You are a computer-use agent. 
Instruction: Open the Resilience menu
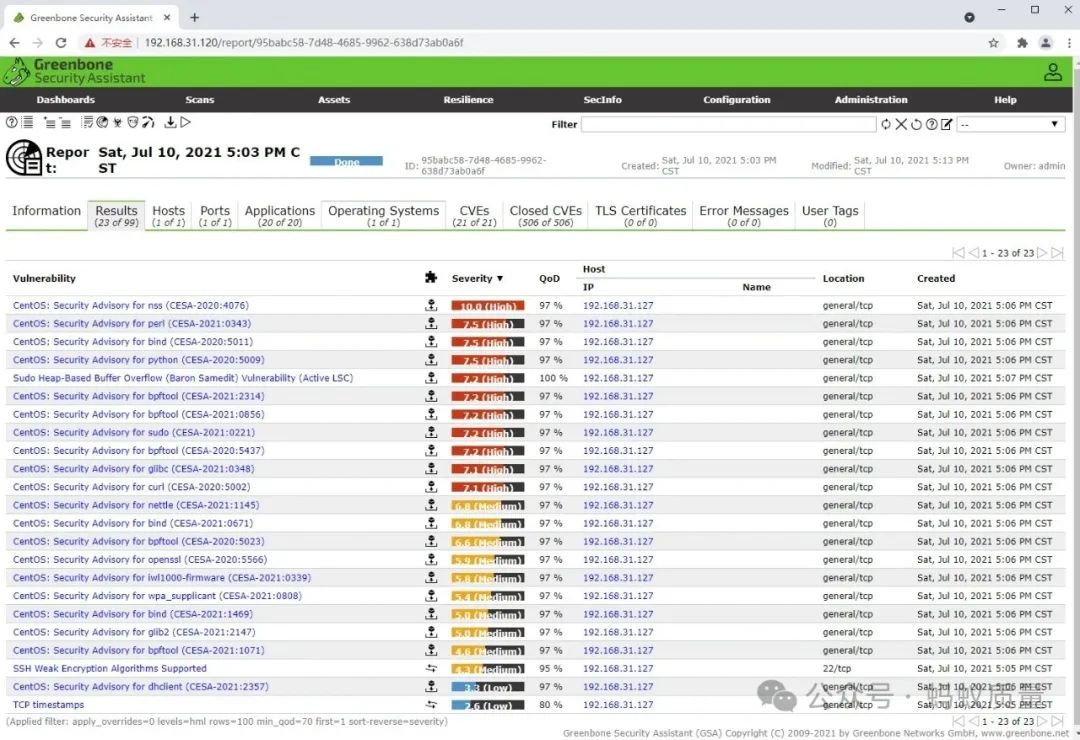point(468,100)
